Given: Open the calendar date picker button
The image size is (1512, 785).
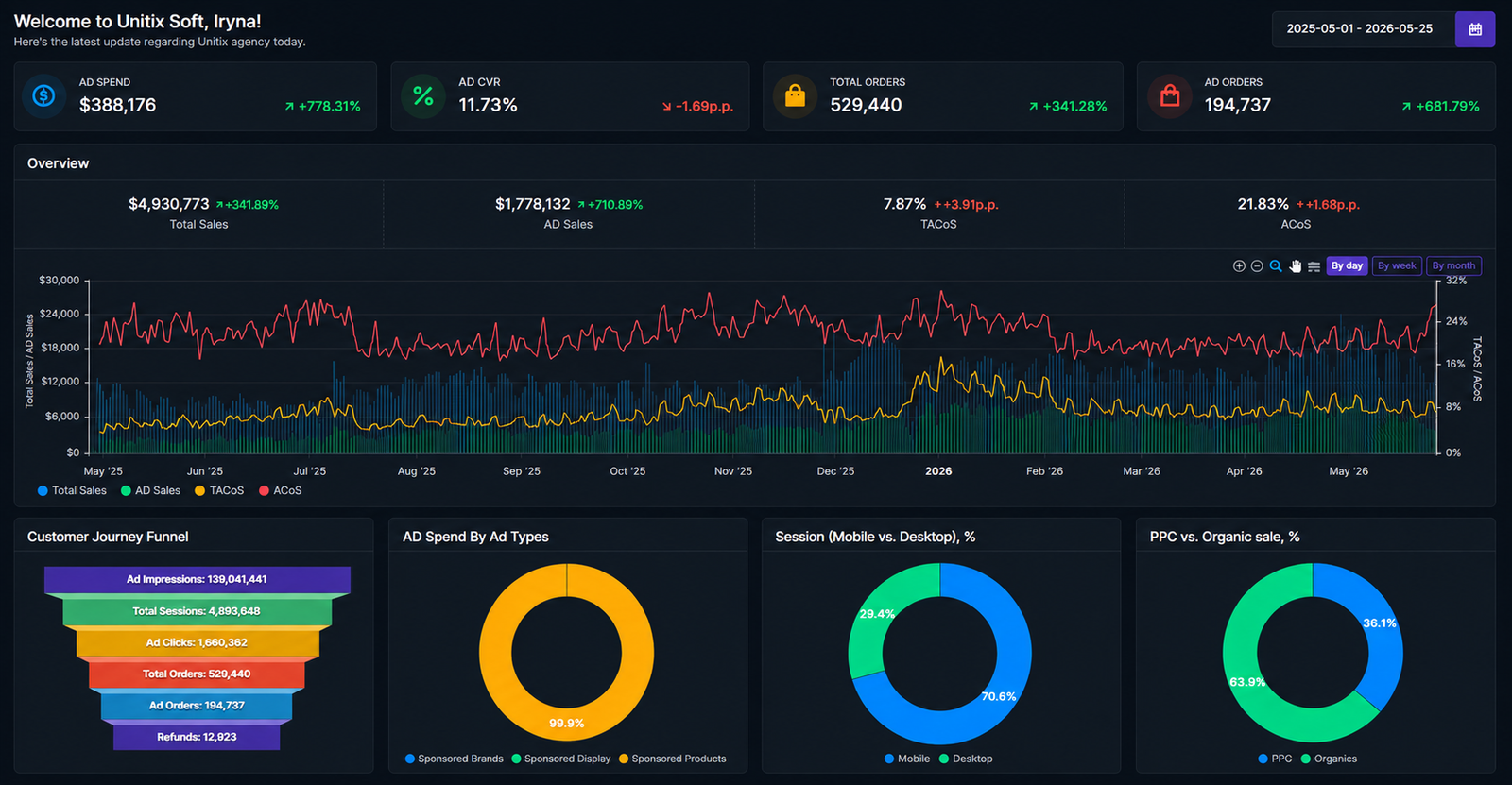Looking at the screenshot, I should pos(1475,29).
